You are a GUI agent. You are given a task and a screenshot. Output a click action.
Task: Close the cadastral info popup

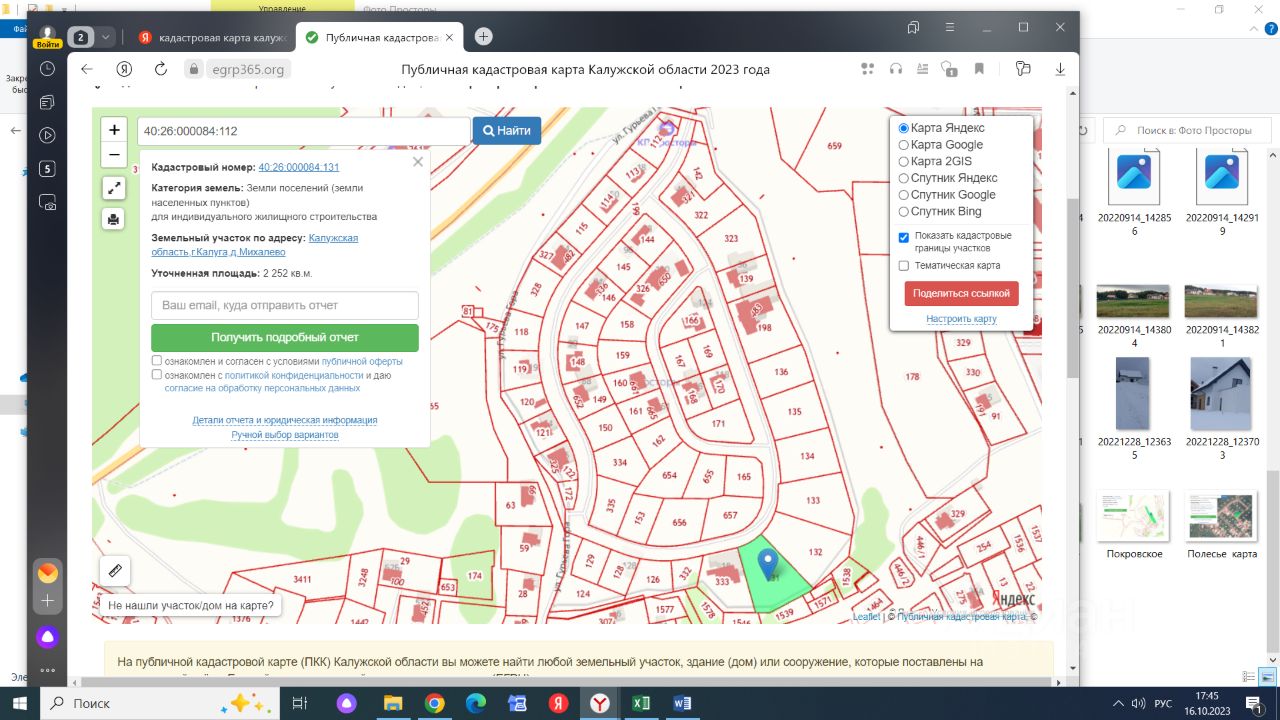(418, 162)
